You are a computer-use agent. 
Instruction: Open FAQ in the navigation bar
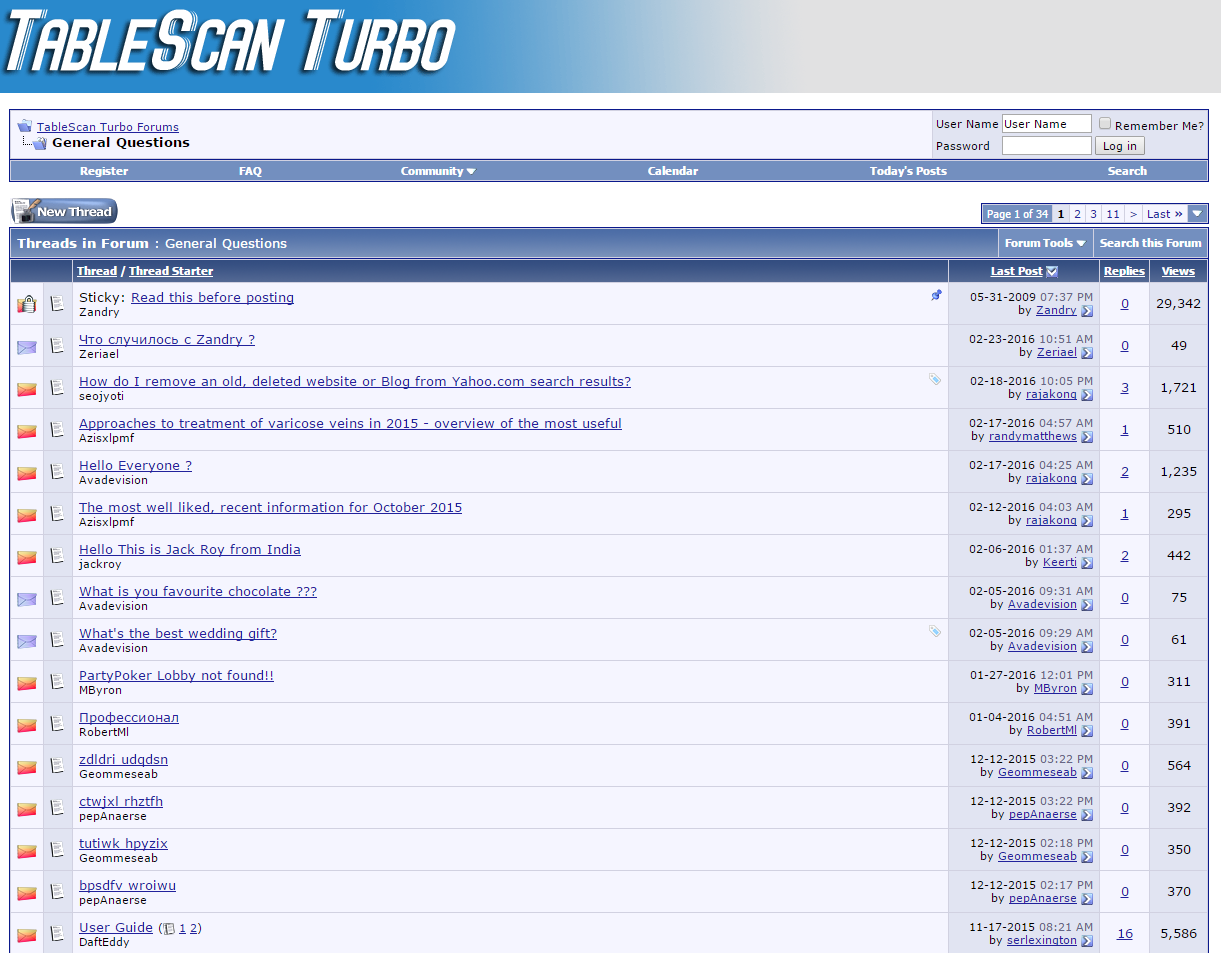[x=250, y=171]
